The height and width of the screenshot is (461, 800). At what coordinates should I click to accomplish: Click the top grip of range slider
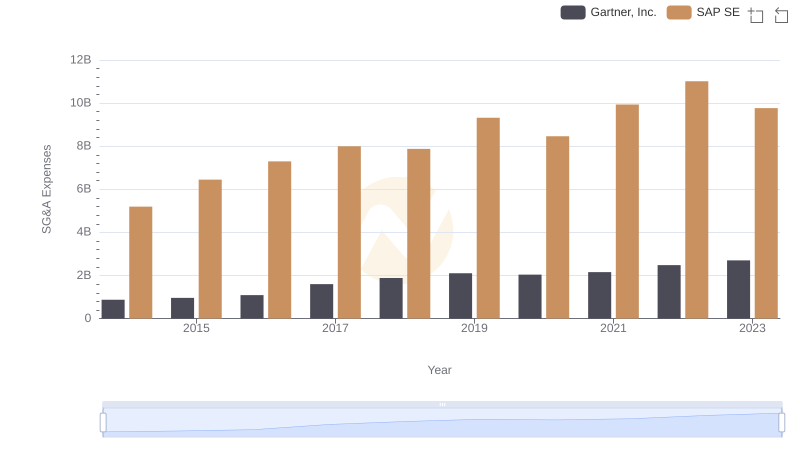tap(442, 404)
